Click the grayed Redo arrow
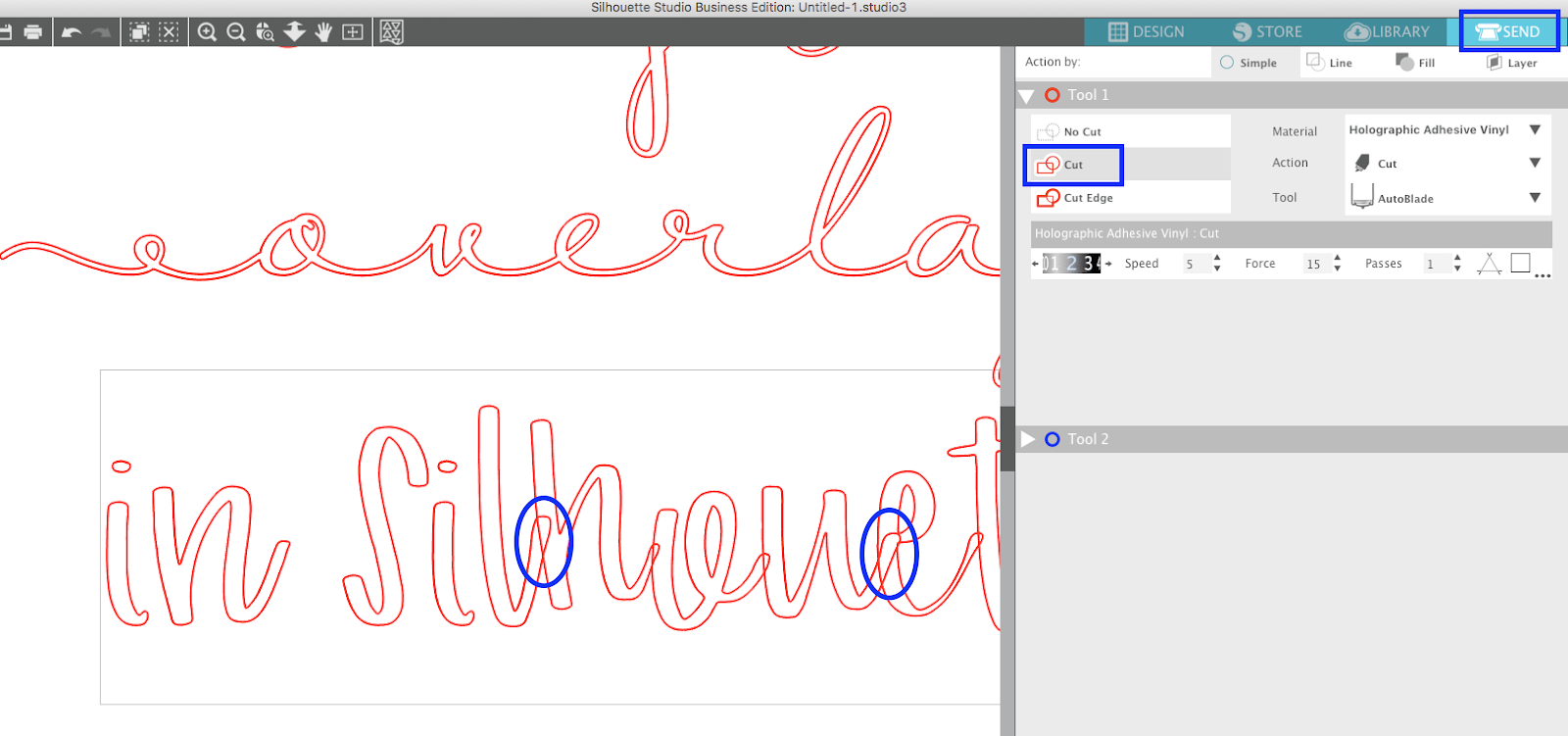1568x736 pixels. click(x=100, y=31)
